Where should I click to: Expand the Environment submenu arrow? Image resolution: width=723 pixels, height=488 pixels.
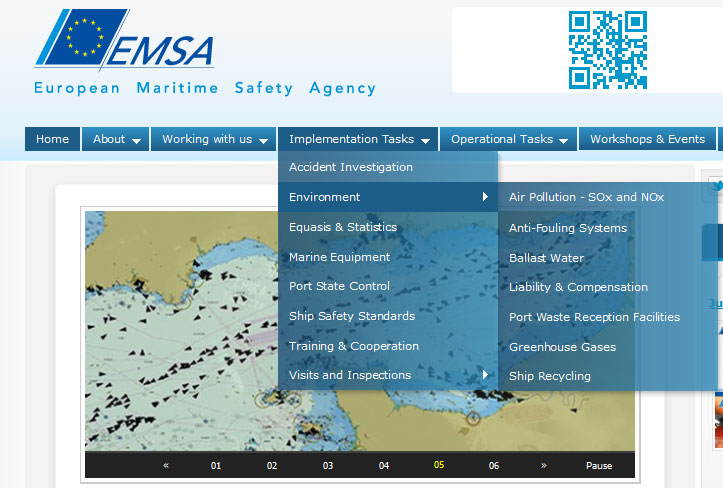[x=485, y=197]
